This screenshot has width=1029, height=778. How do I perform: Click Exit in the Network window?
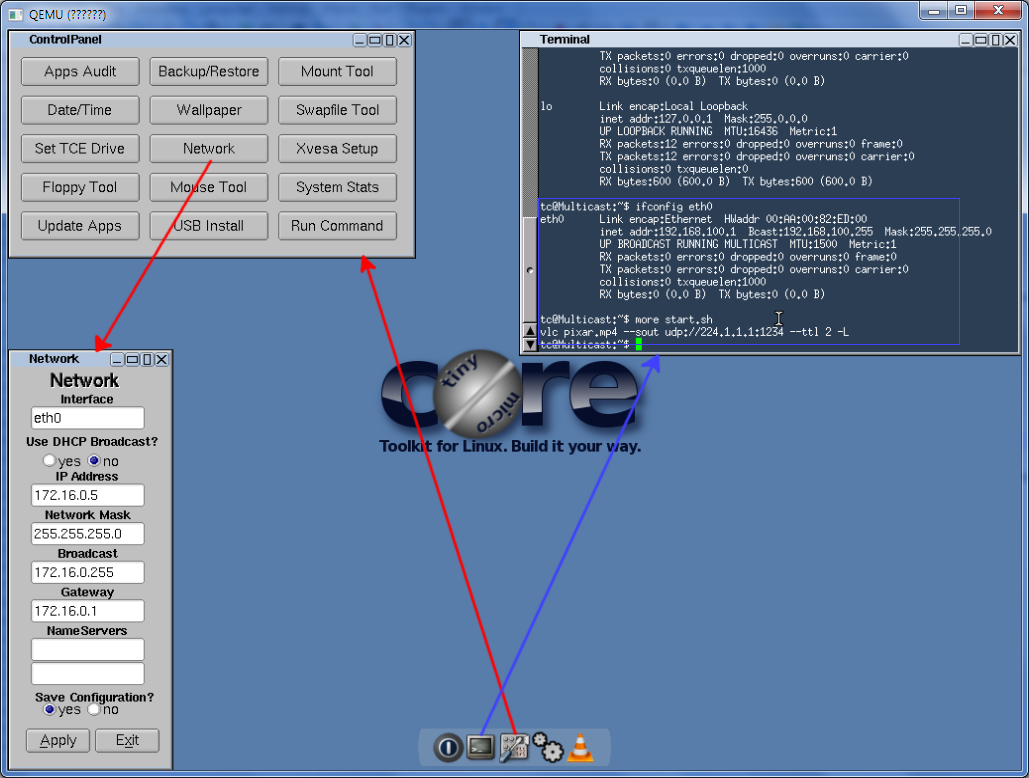pyautogui.click(x=127, y=741)
